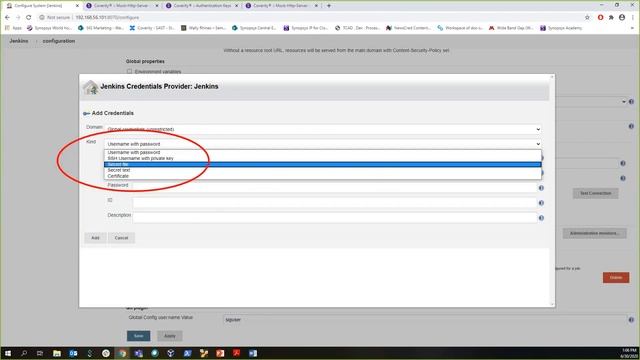Open the Extensions puzzle icon
Image resolution: width=640 pixels, height=360 pixels.
pos(611,18)
